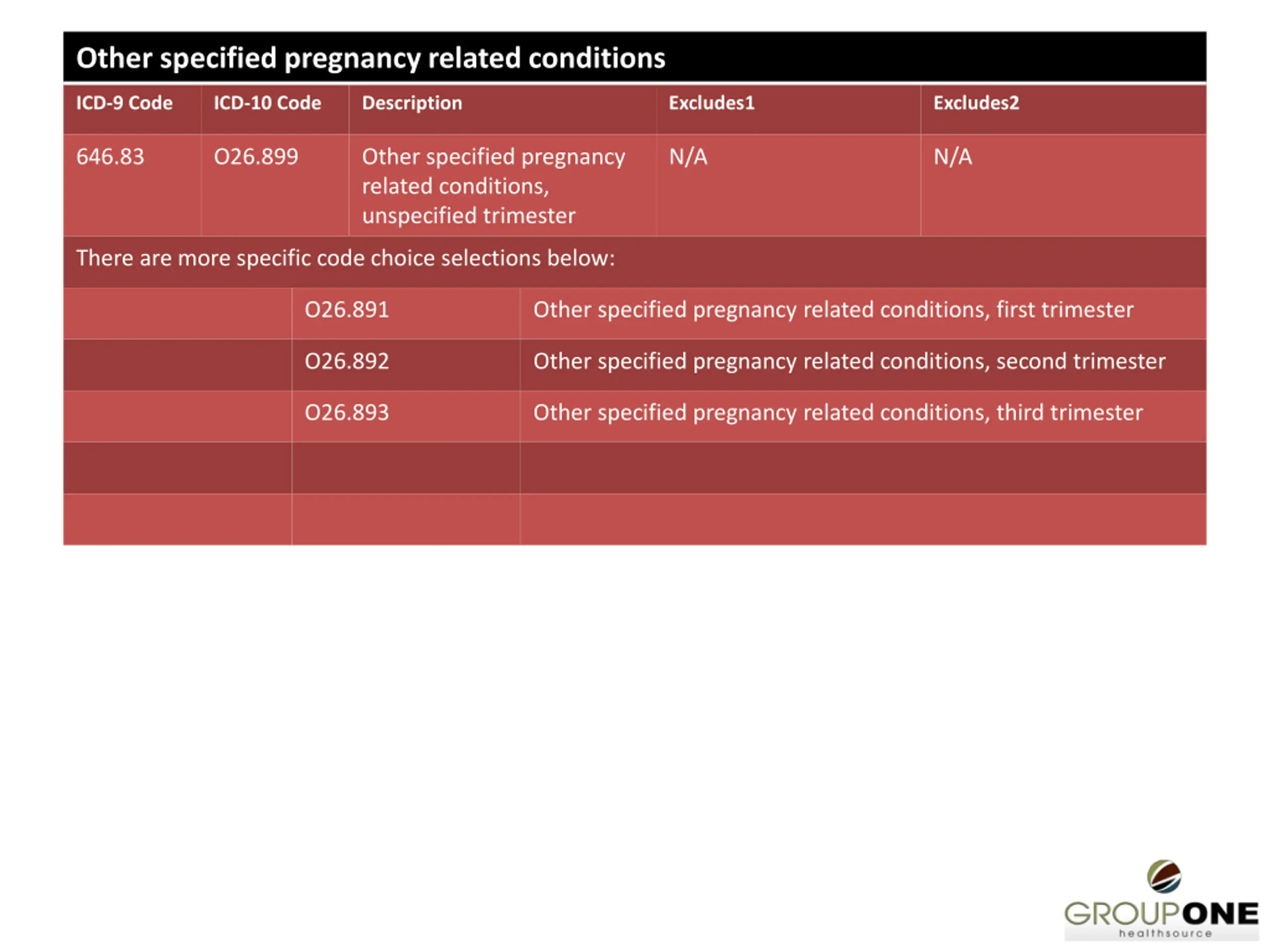Click the N/A value under Excludes2
Image resolution: width=1270 pixels, height=952 pixels.
(952, 157)
